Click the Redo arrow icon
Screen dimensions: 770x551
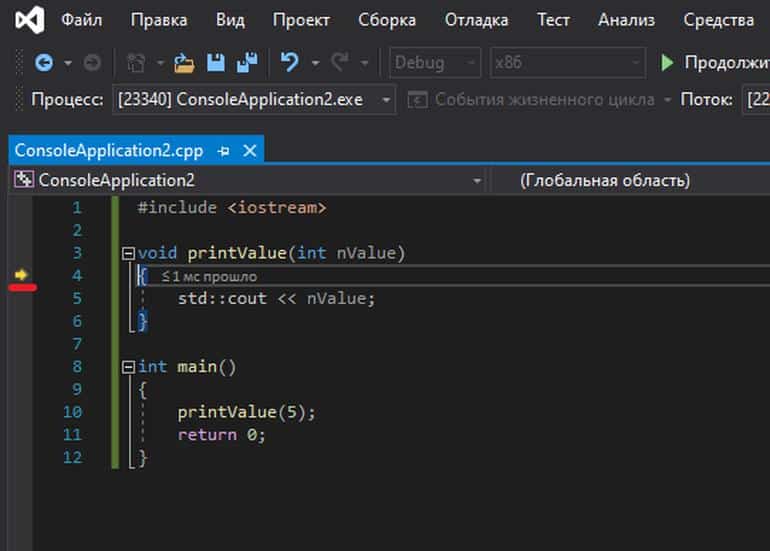pyautogui.click(x=340, y=62)
